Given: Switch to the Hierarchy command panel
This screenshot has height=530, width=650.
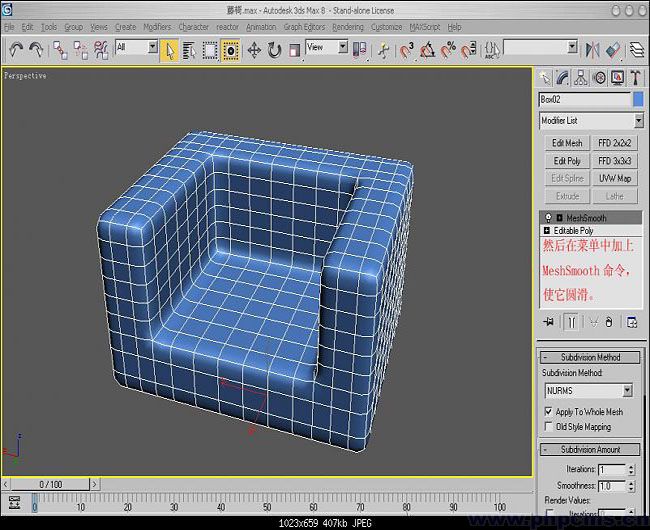Looking at the screenshot, I should 581,77.
